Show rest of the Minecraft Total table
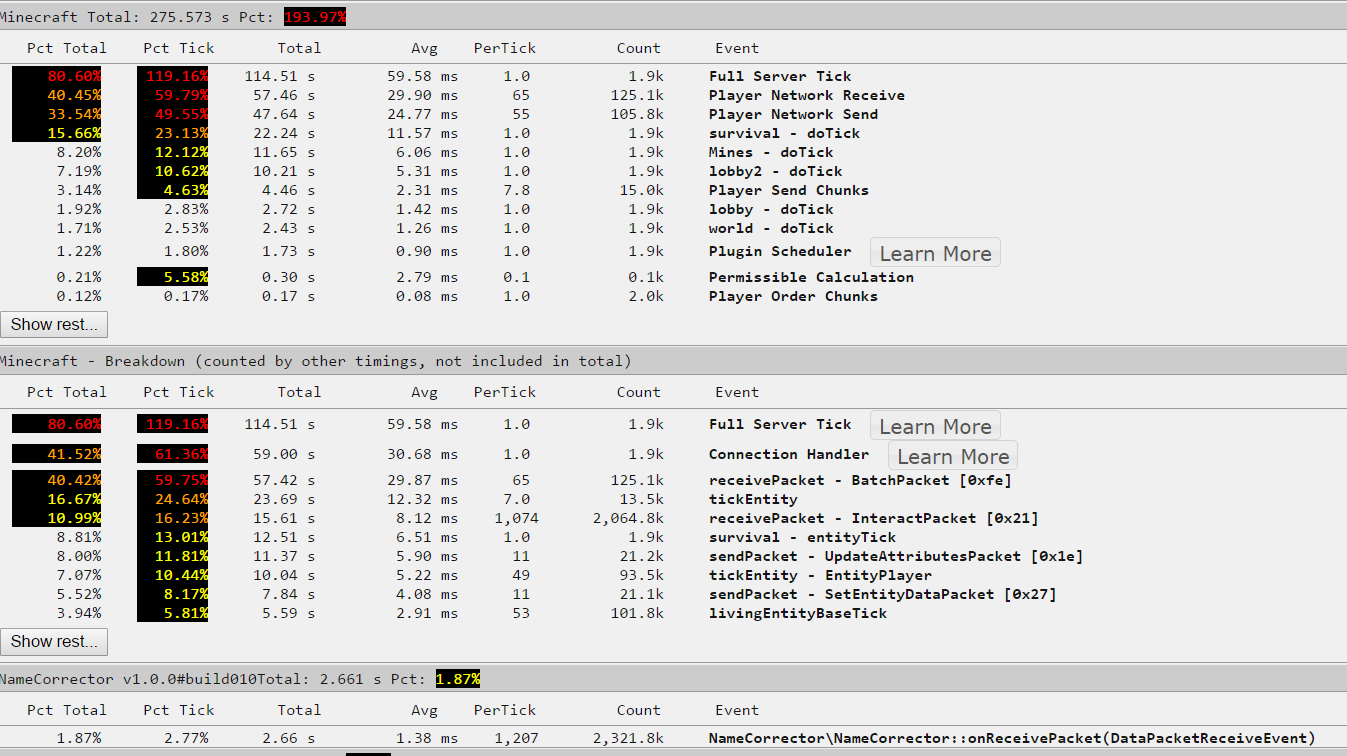This screenshot has height=756, width=1347. point(54,324)
